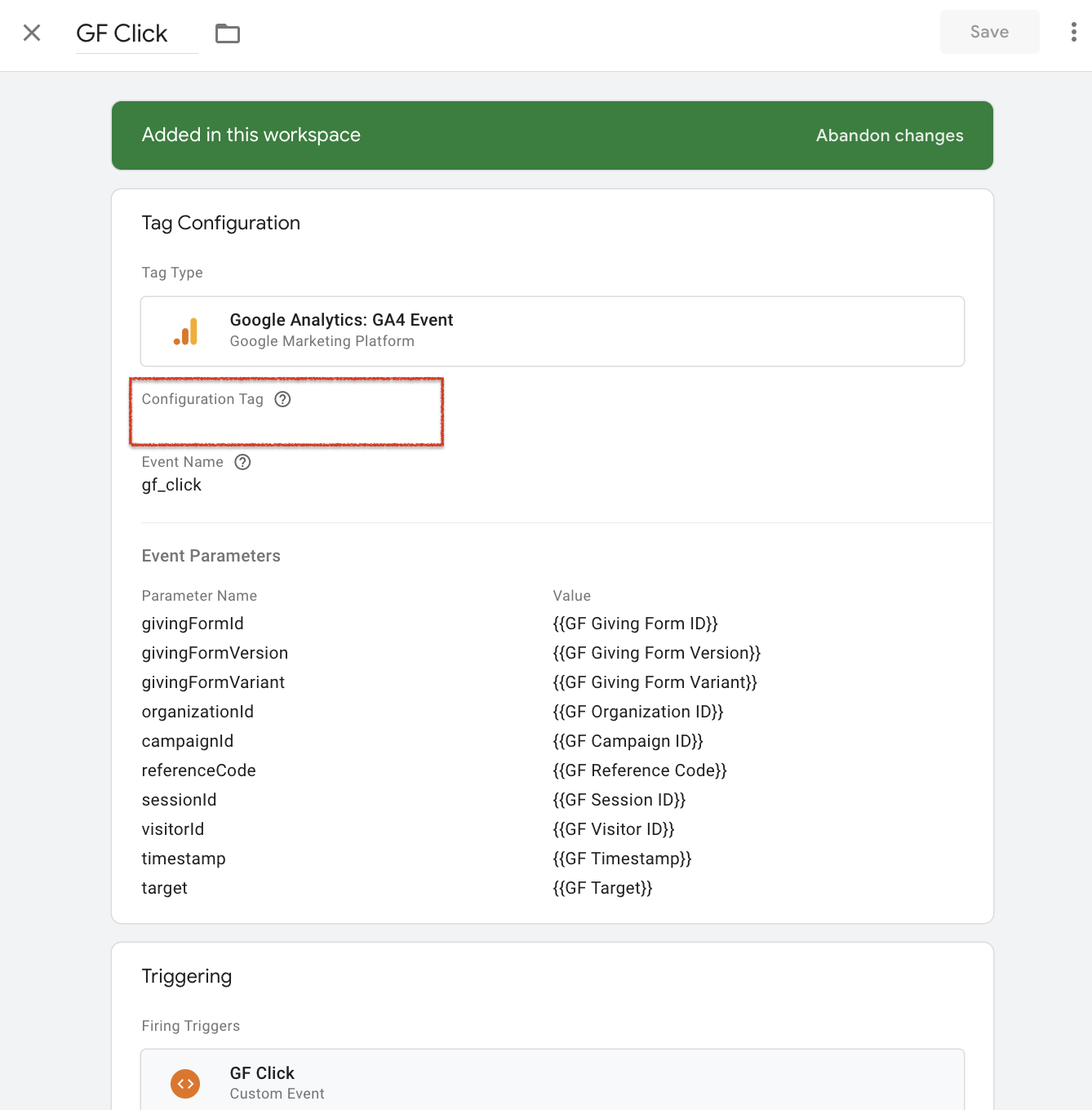The image size is (1092, 1110).
Task: Select the givingFormId parameter row
Action: pyautogui.click(x=553, y=624)
